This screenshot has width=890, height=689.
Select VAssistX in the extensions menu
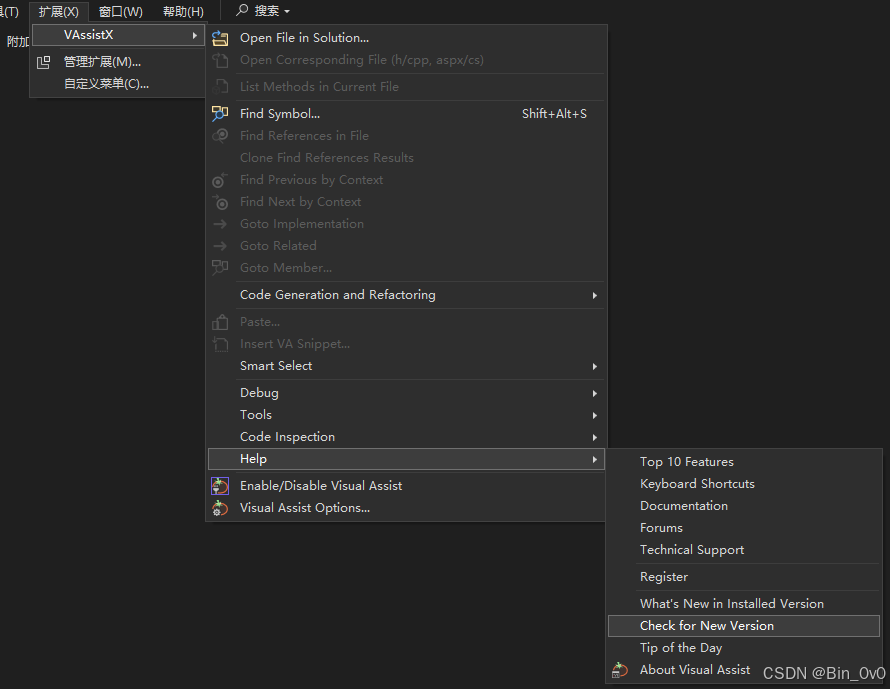click(118, 35)
